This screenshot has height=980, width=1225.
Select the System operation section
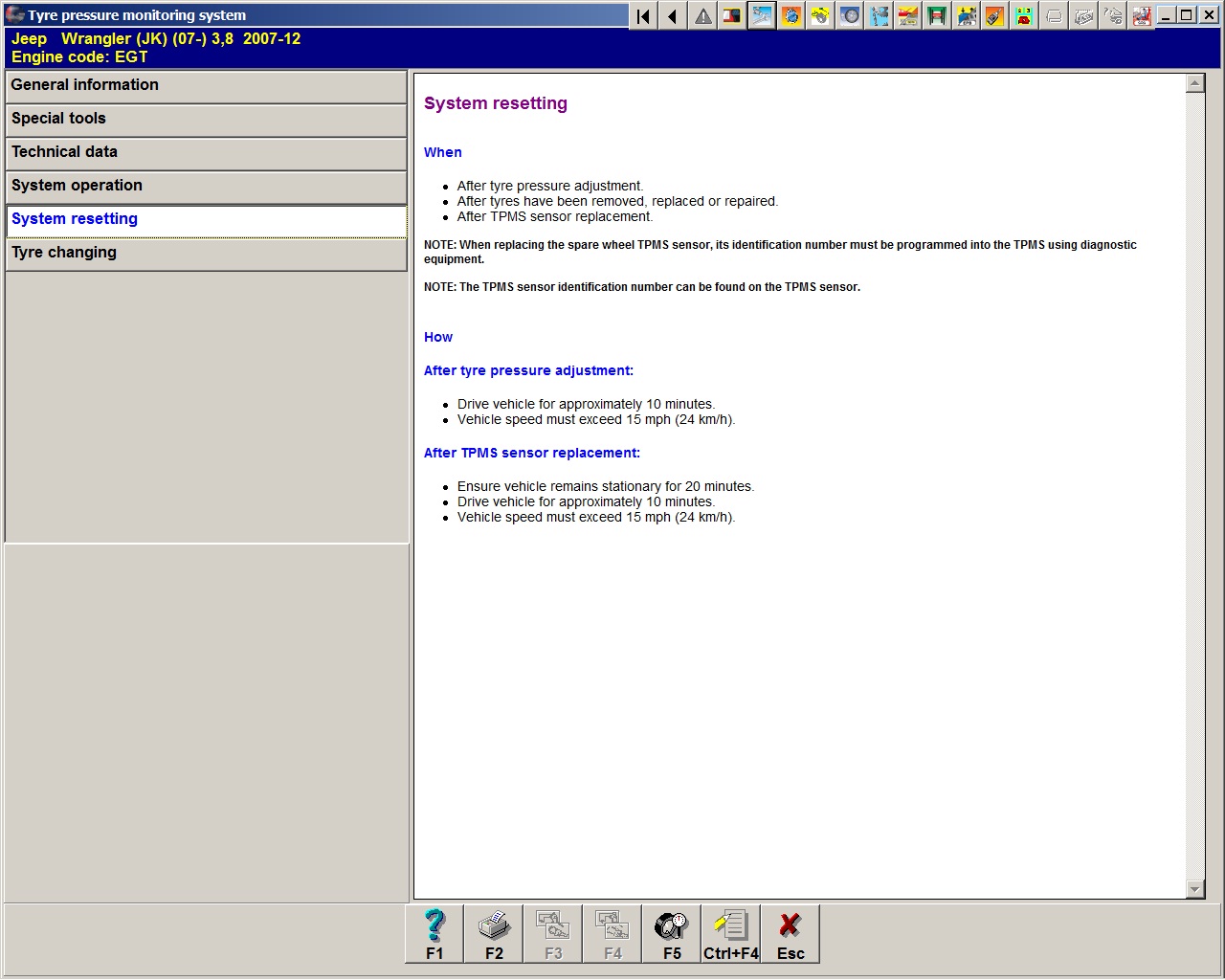pyautogui.click(x=206, y=186)
